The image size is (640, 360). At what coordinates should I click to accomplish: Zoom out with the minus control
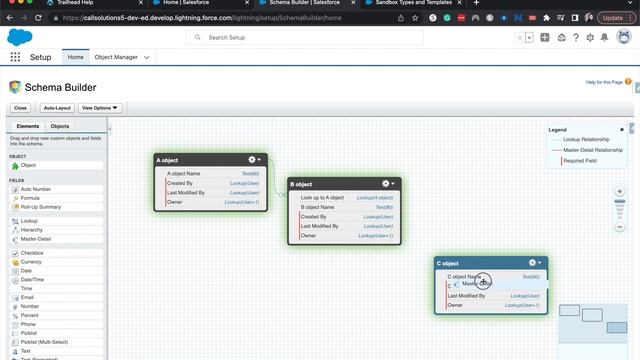pos(620,227)
